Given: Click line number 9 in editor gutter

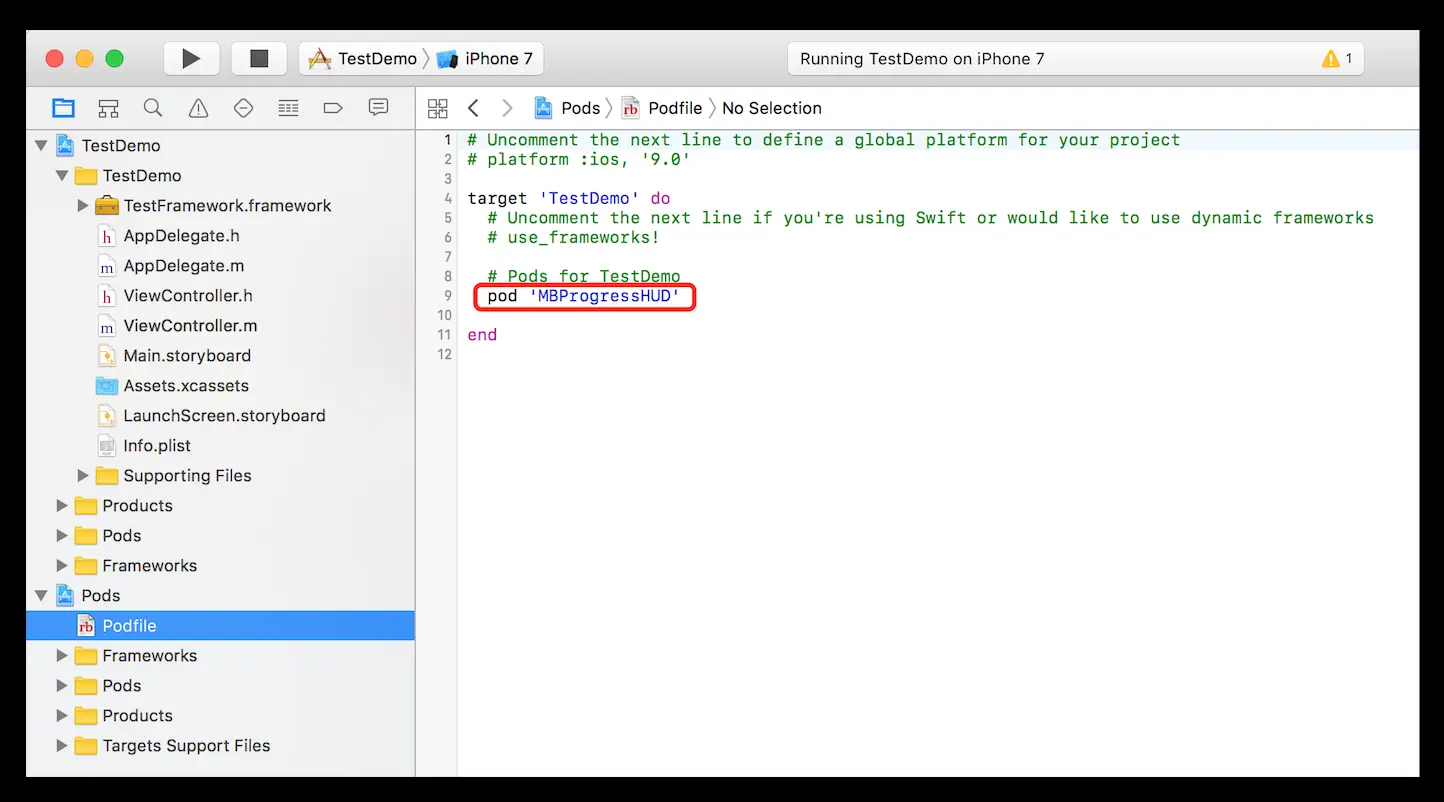Looking at the screenshot, I should [448, 296].
